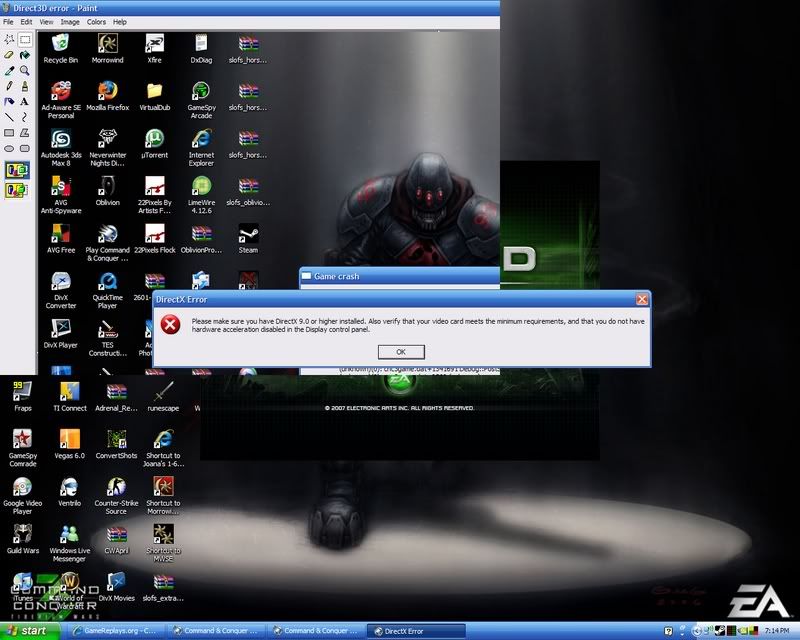Viewport: 800px width, 640px height.
Task: Select the Shortcut to Morrowi... desktop icon
Action: coord(163,496)
